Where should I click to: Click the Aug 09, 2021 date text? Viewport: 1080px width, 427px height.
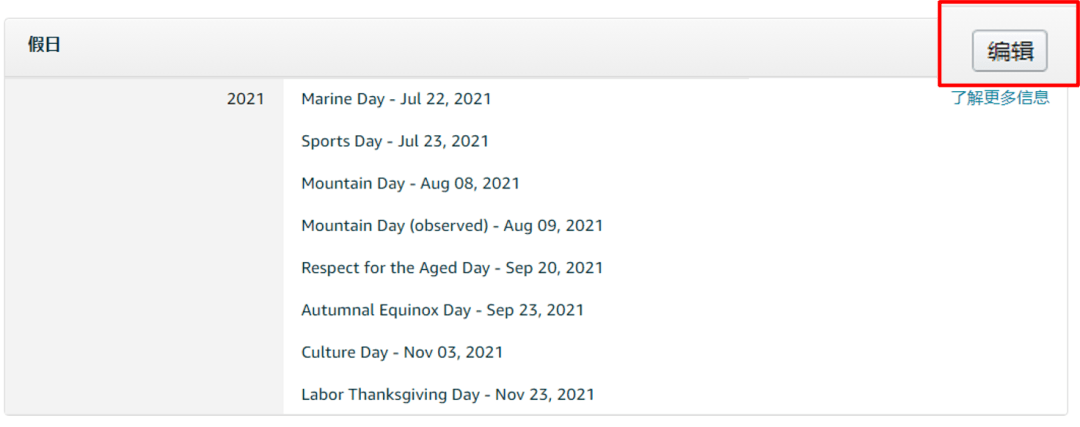tap(553, 226)
